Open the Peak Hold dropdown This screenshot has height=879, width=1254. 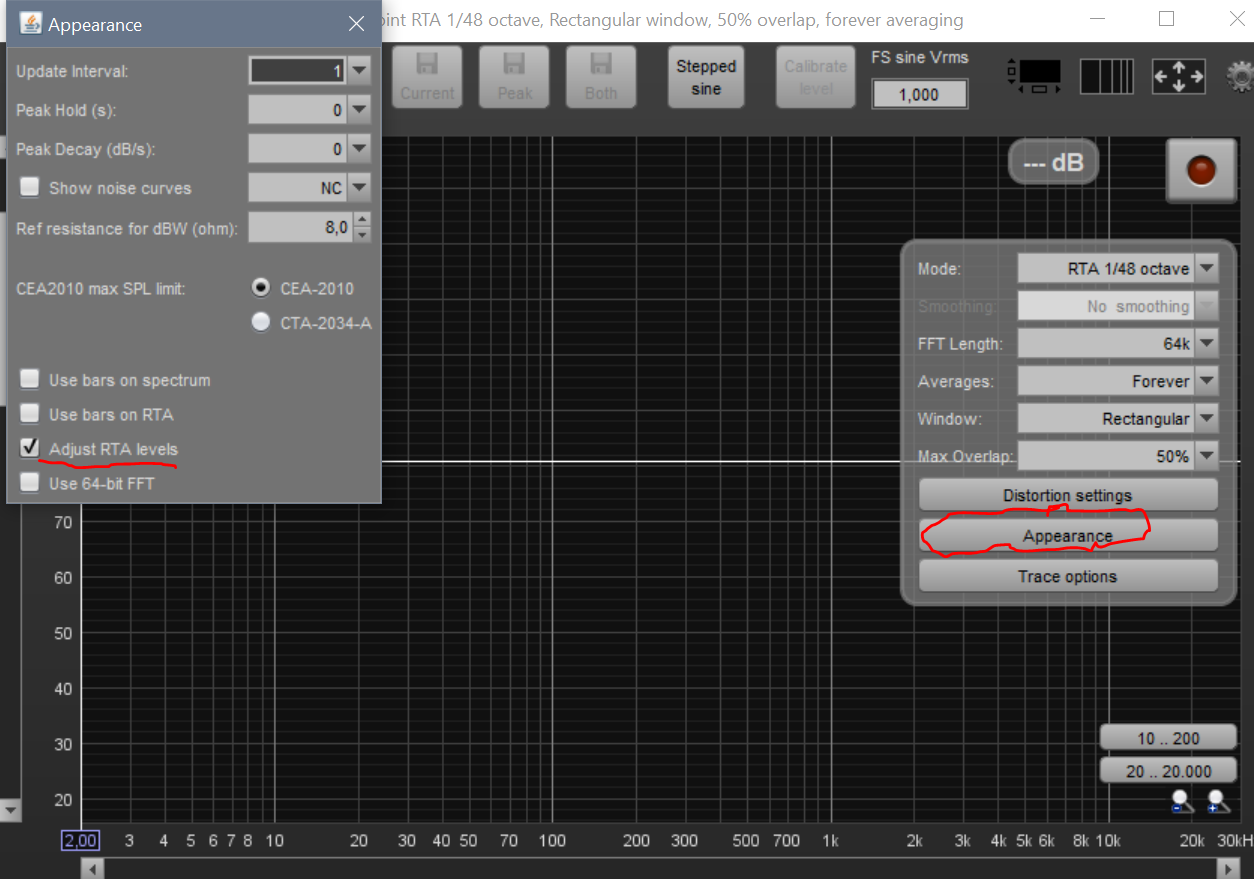[x=359, y=110]
